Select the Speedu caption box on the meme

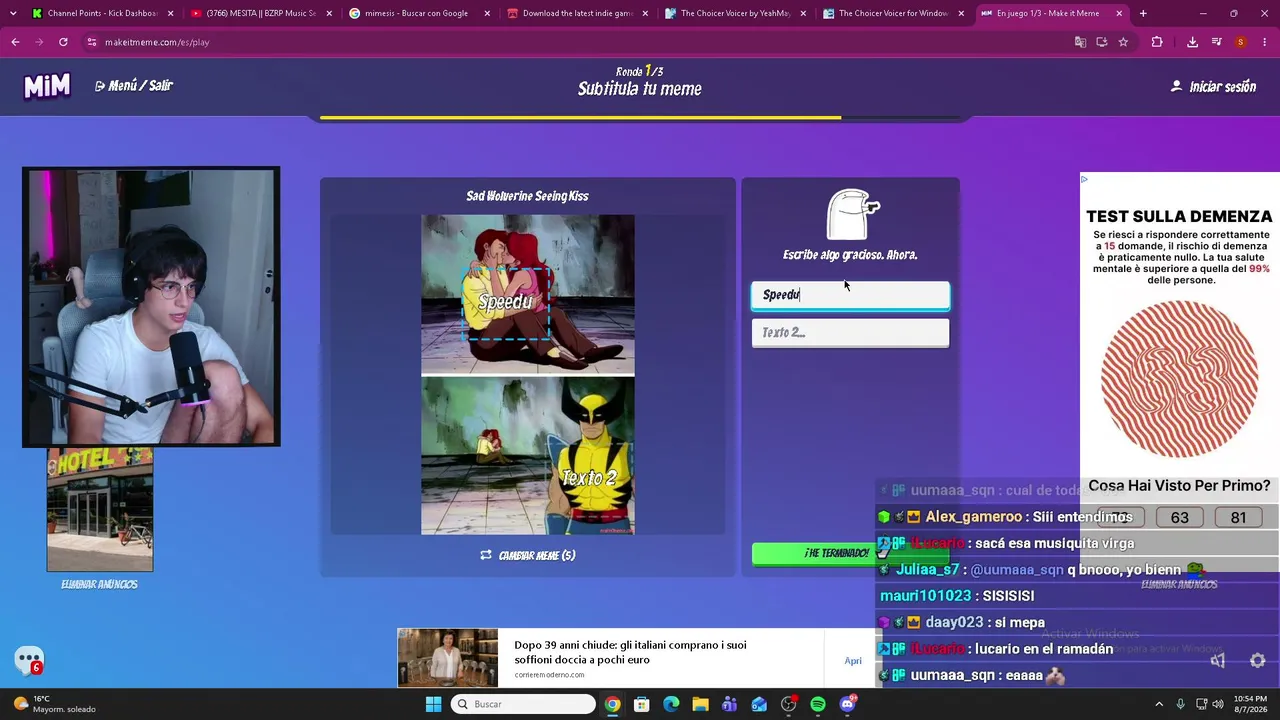point(506,302)
